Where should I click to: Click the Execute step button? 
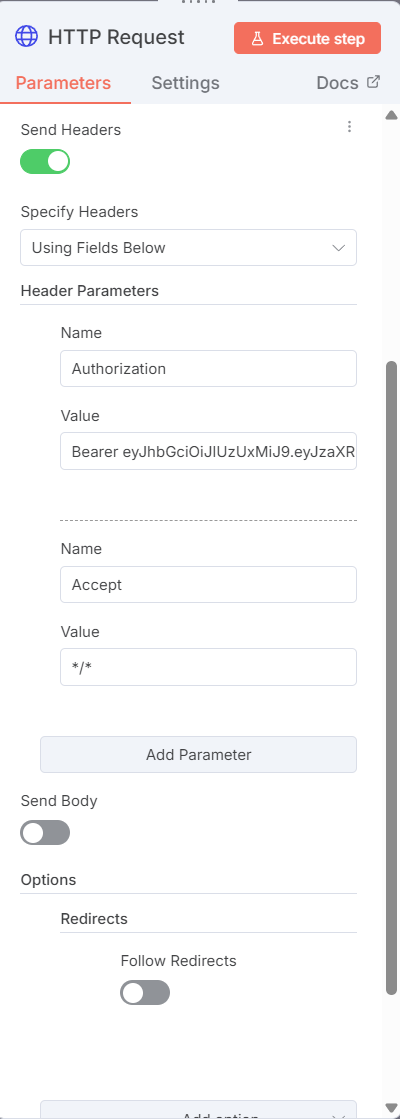coord(307,39)
